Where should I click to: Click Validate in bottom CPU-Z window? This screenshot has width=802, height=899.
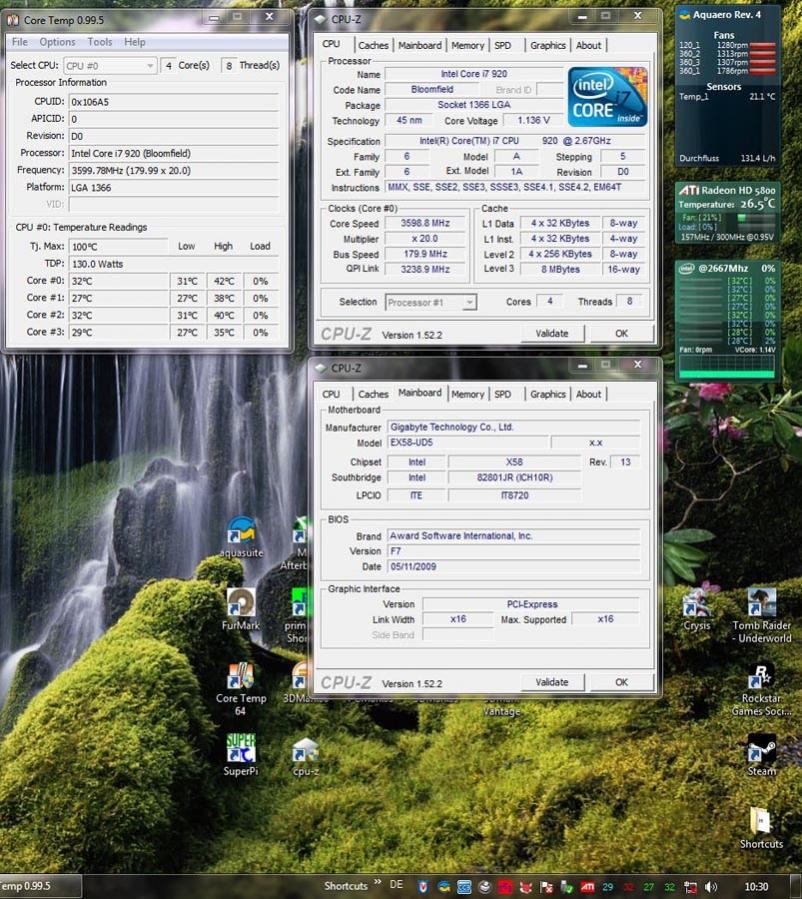point(552,682)
